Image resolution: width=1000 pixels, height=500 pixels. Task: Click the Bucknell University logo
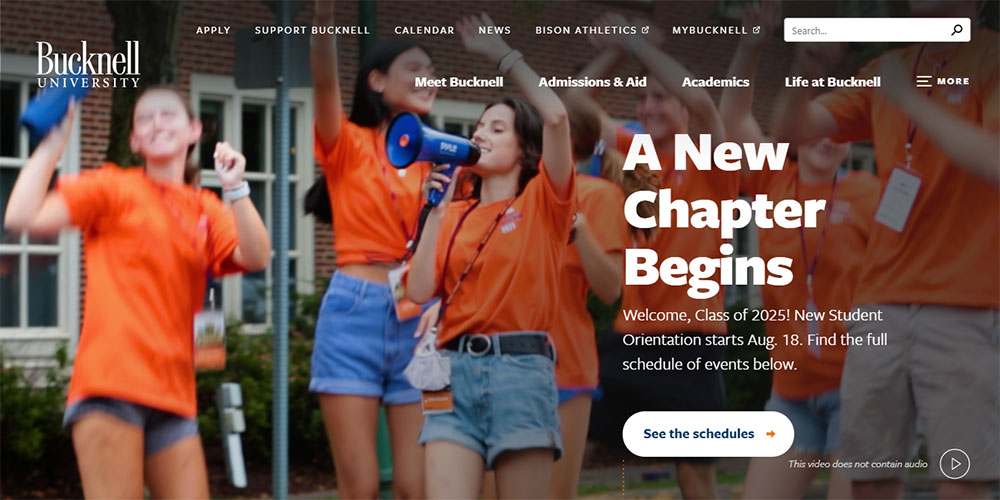(88, 64)
